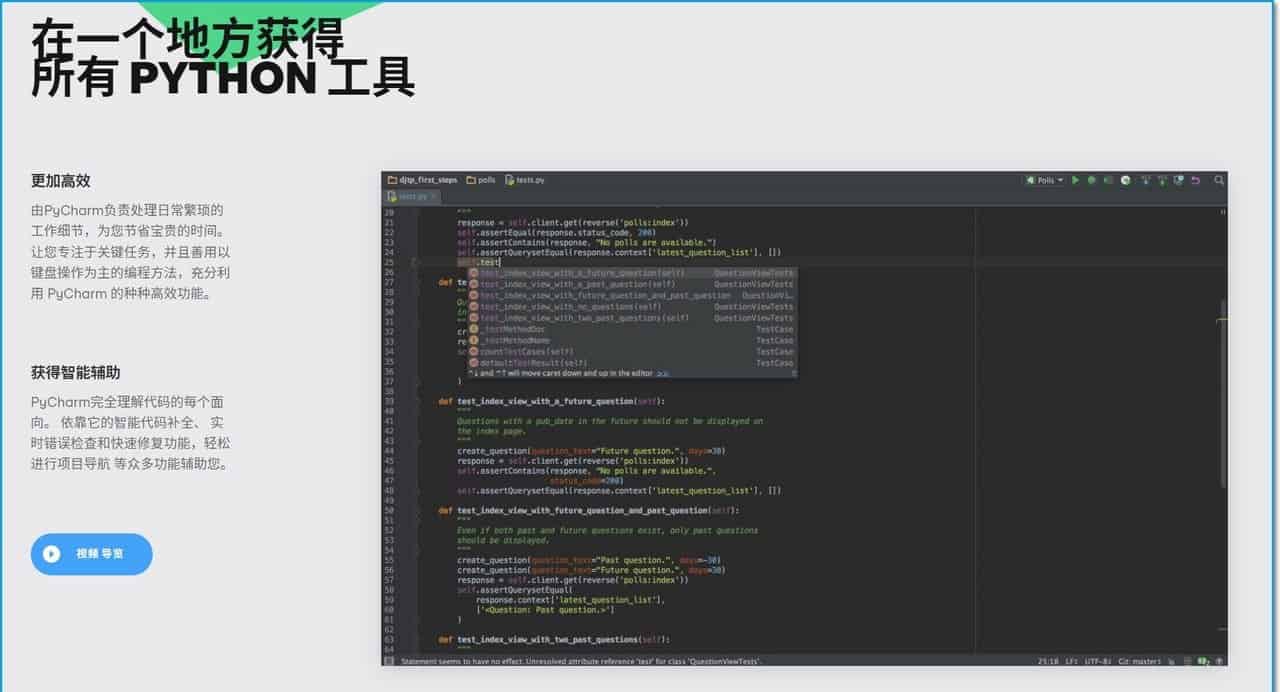
Task: Click the Show History clock icon
Action: click(1178, 180)
